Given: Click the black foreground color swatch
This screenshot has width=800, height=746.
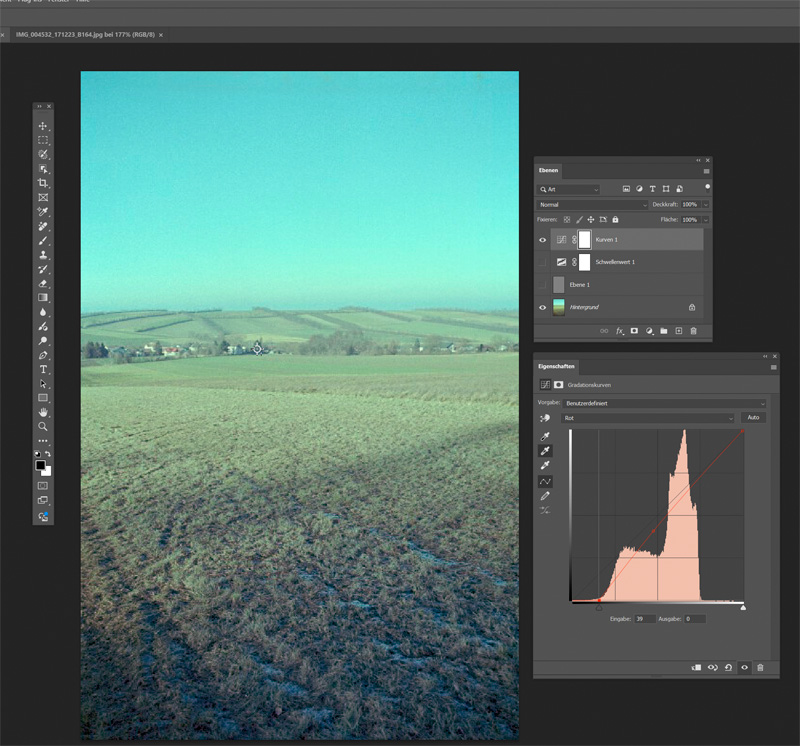Looking at the screenshot, I should point(40,465).
